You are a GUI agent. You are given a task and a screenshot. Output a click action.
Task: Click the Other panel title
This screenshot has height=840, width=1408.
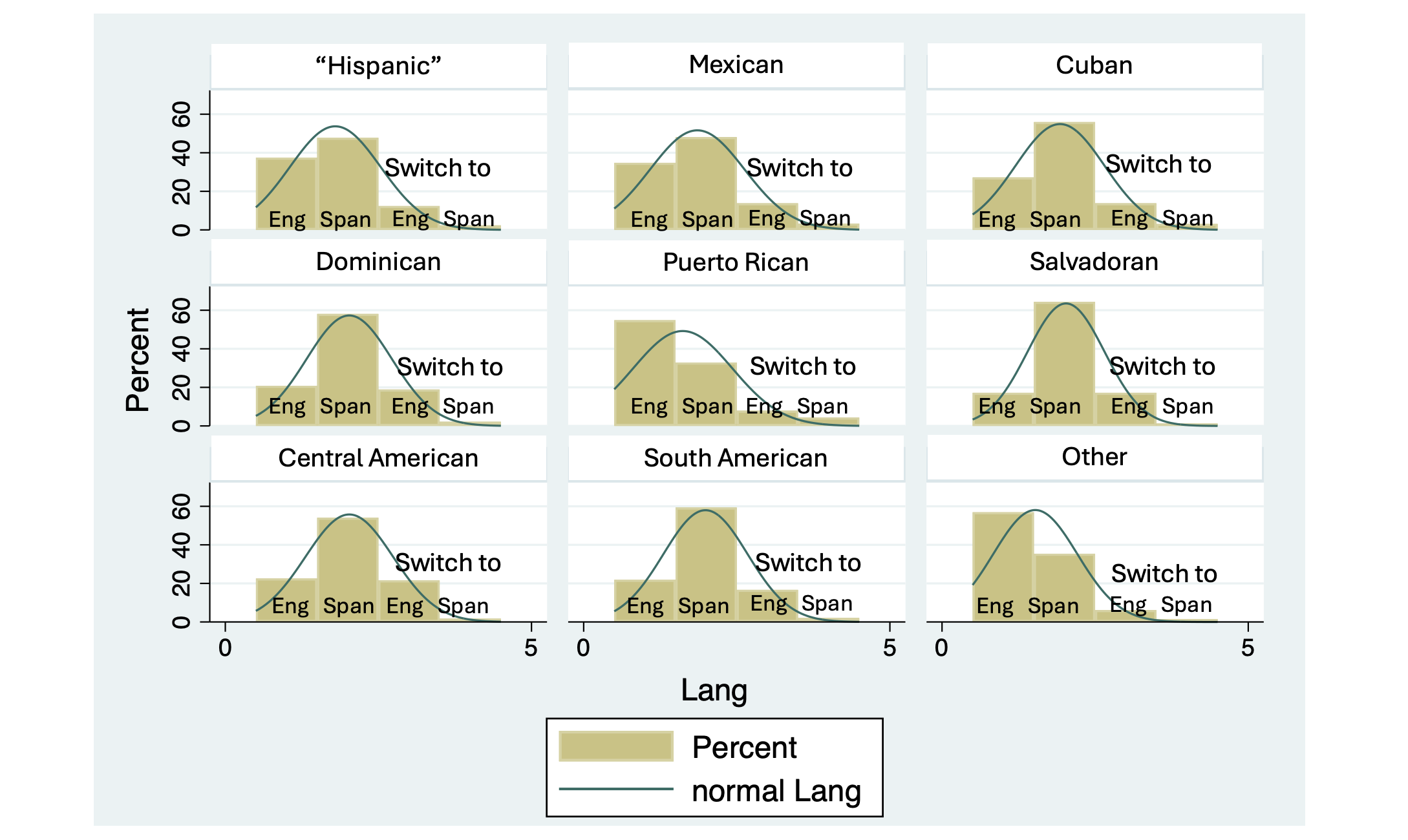click(x=1094, y=457)
